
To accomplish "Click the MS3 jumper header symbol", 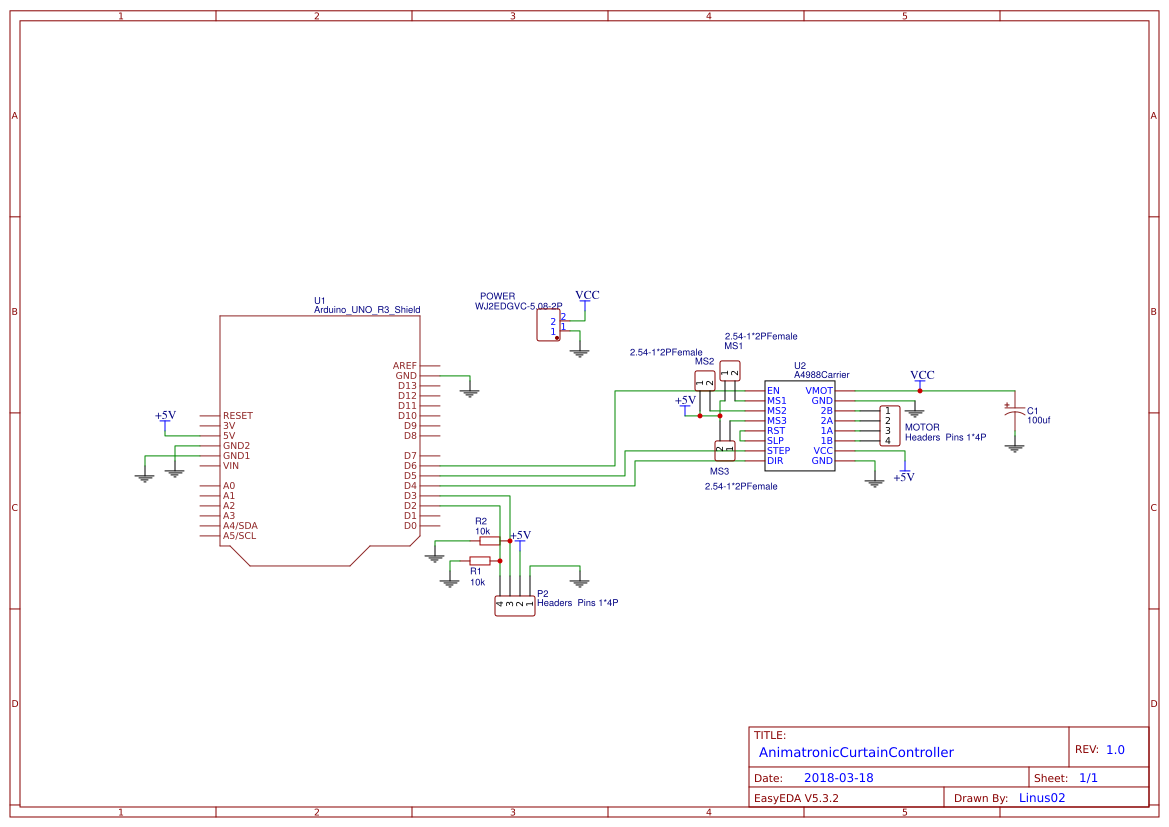I will (x=725, y=450).
